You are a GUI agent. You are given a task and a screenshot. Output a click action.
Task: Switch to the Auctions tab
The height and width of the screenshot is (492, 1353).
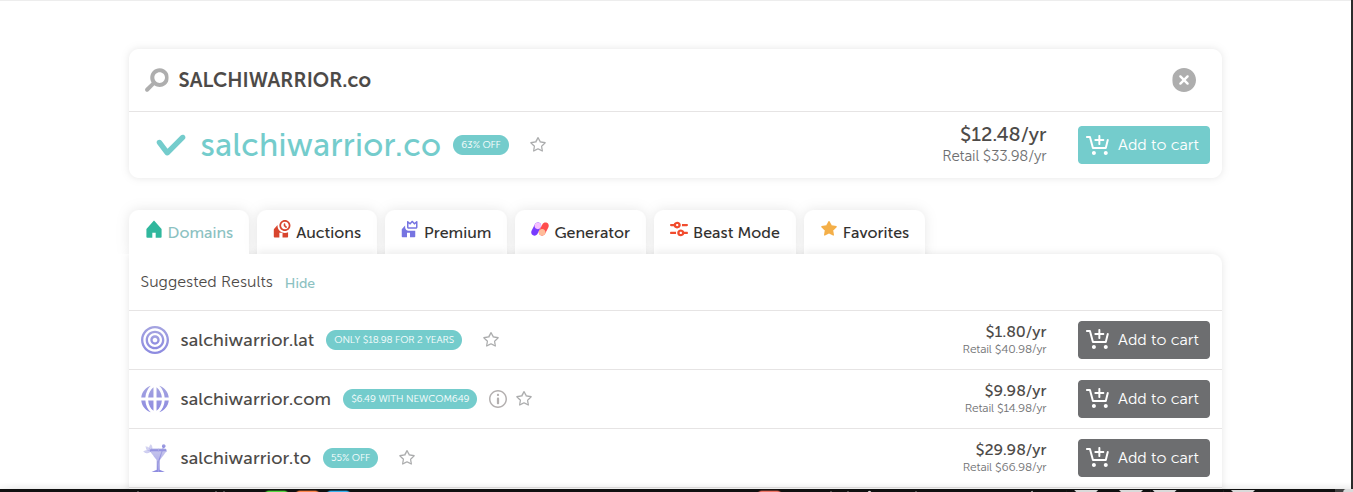click(317, 232)
